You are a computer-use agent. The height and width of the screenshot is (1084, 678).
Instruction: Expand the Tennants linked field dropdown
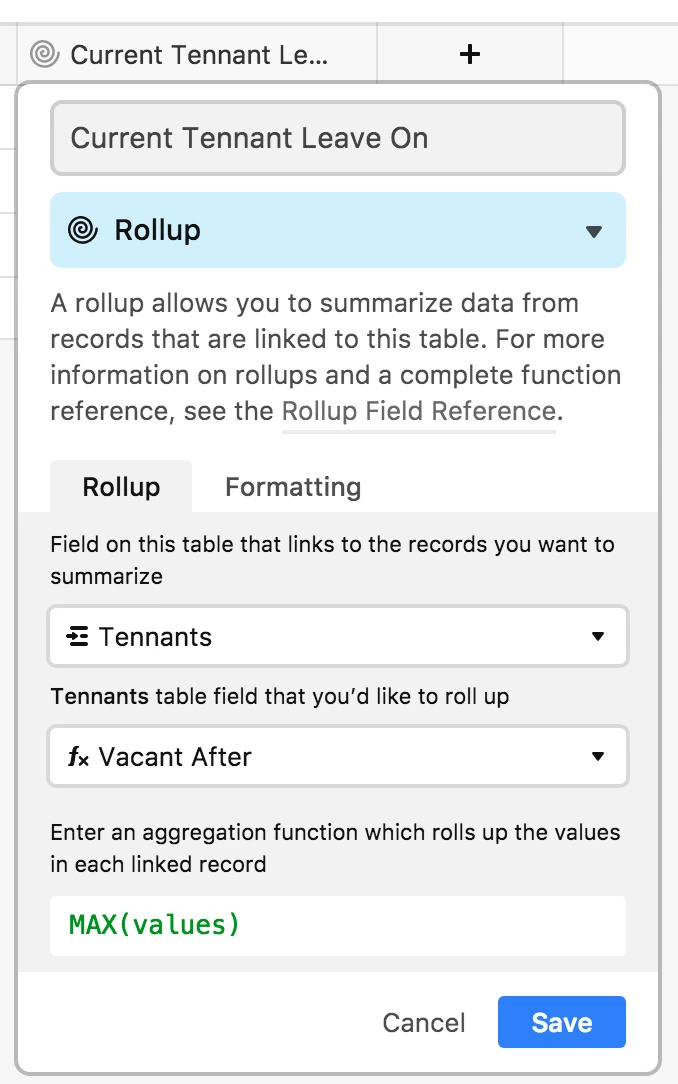598,636
